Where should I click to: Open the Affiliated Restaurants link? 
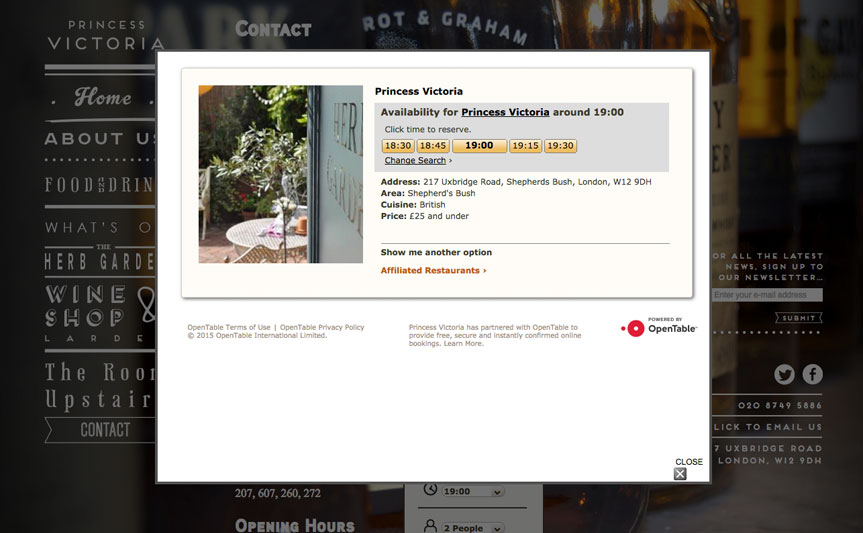[433, 270]
